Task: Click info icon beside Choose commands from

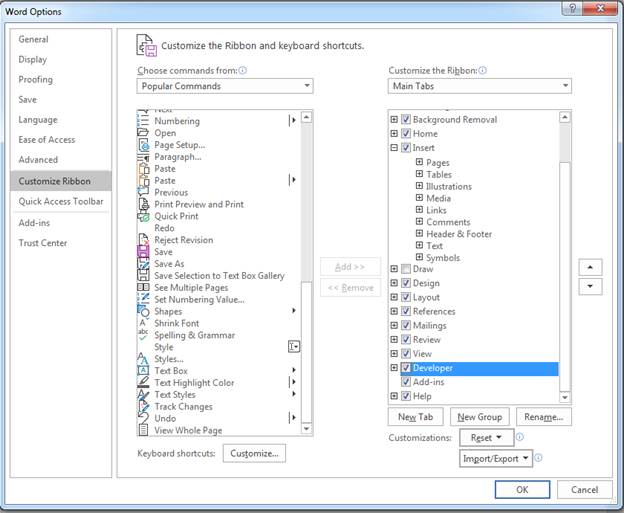Action: pos(242,70)
